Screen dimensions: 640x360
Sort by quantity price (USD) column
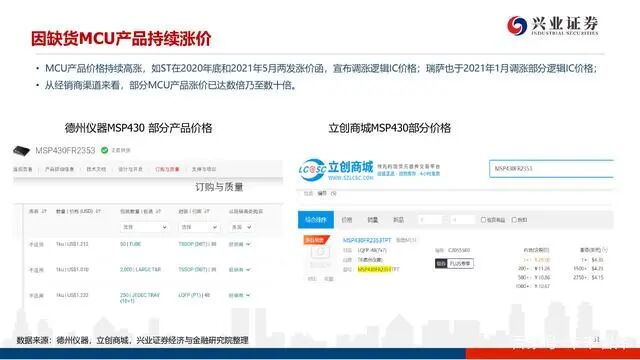point(78,211)
